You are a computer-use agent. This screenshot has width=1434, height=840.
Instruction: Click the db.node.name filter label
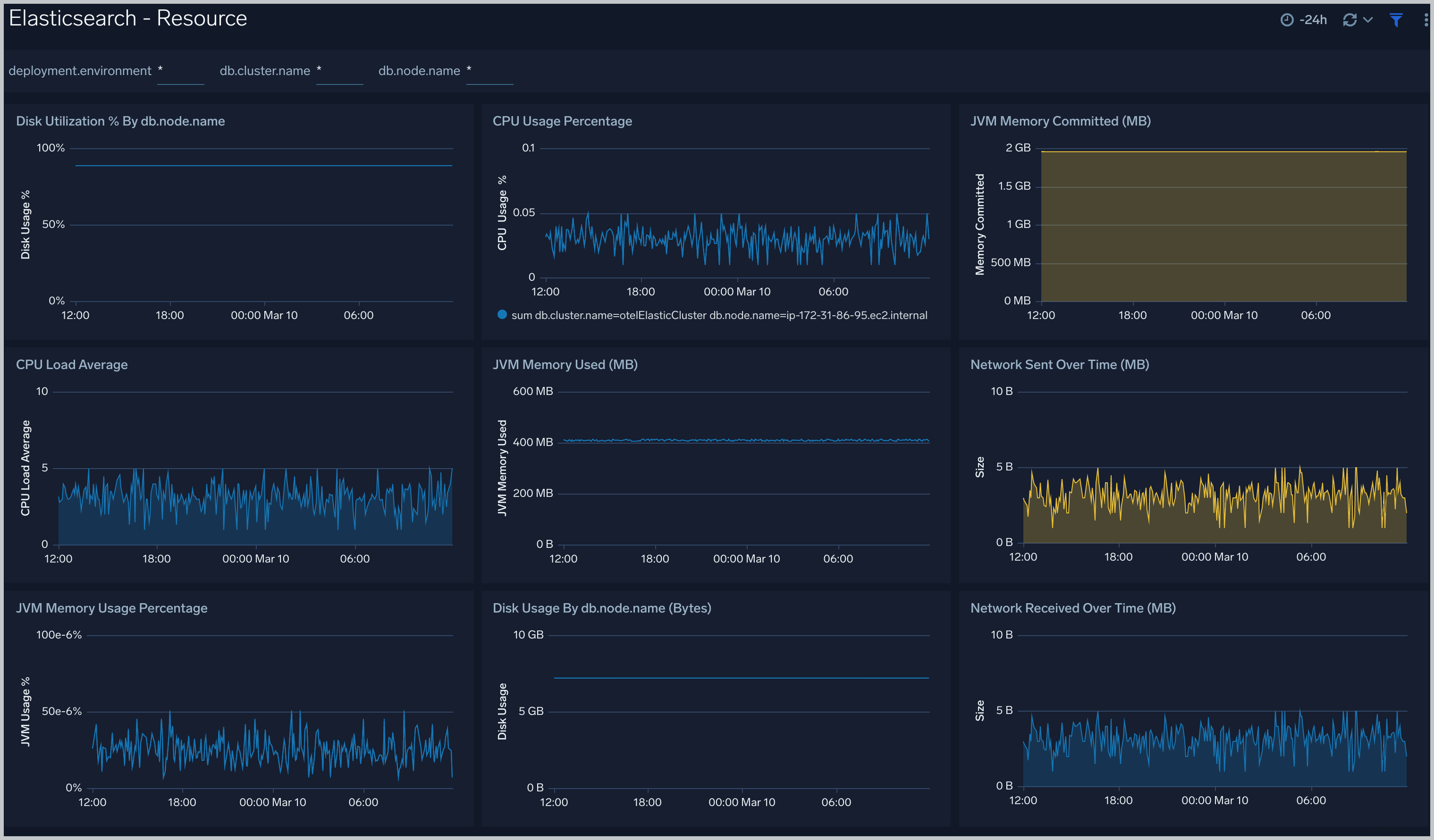point(419,71)
